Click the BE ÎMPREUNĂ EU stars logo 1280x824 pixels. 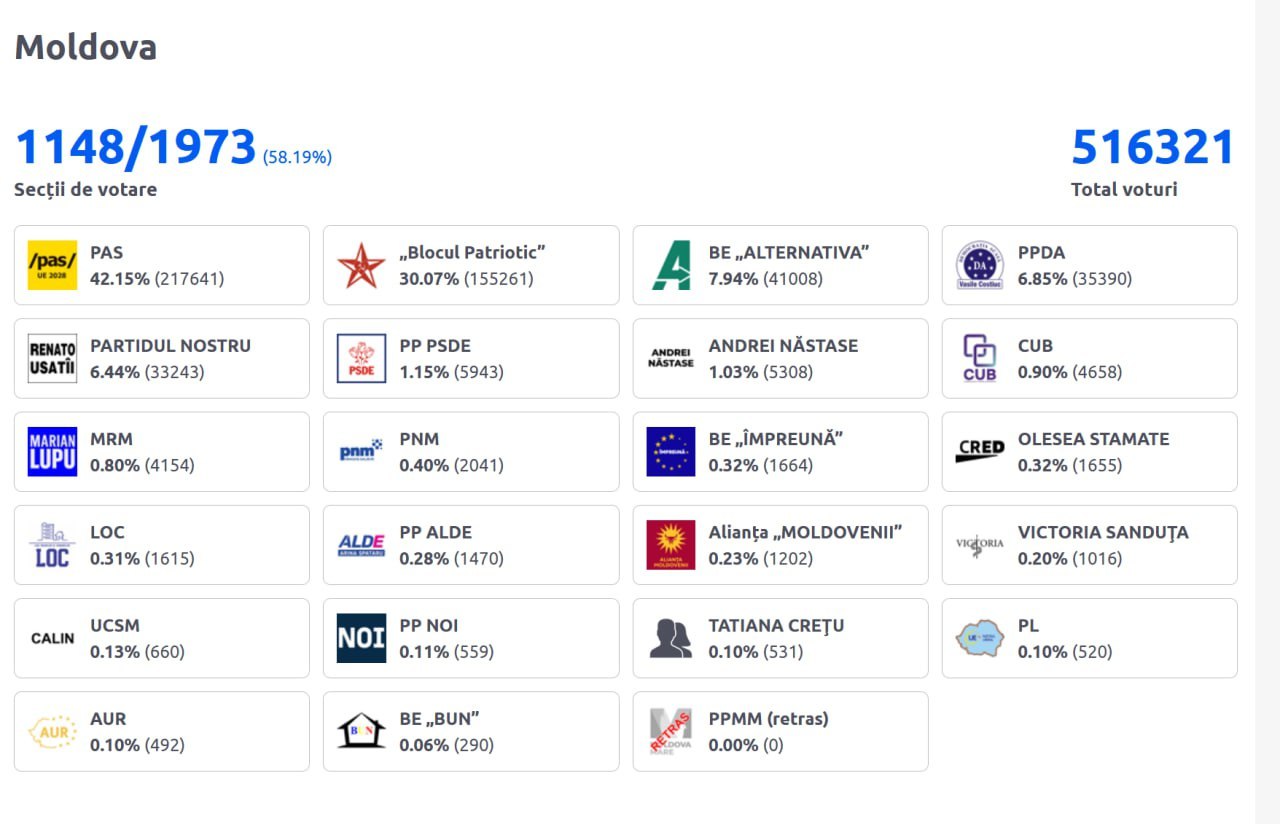tap(671, 452)
